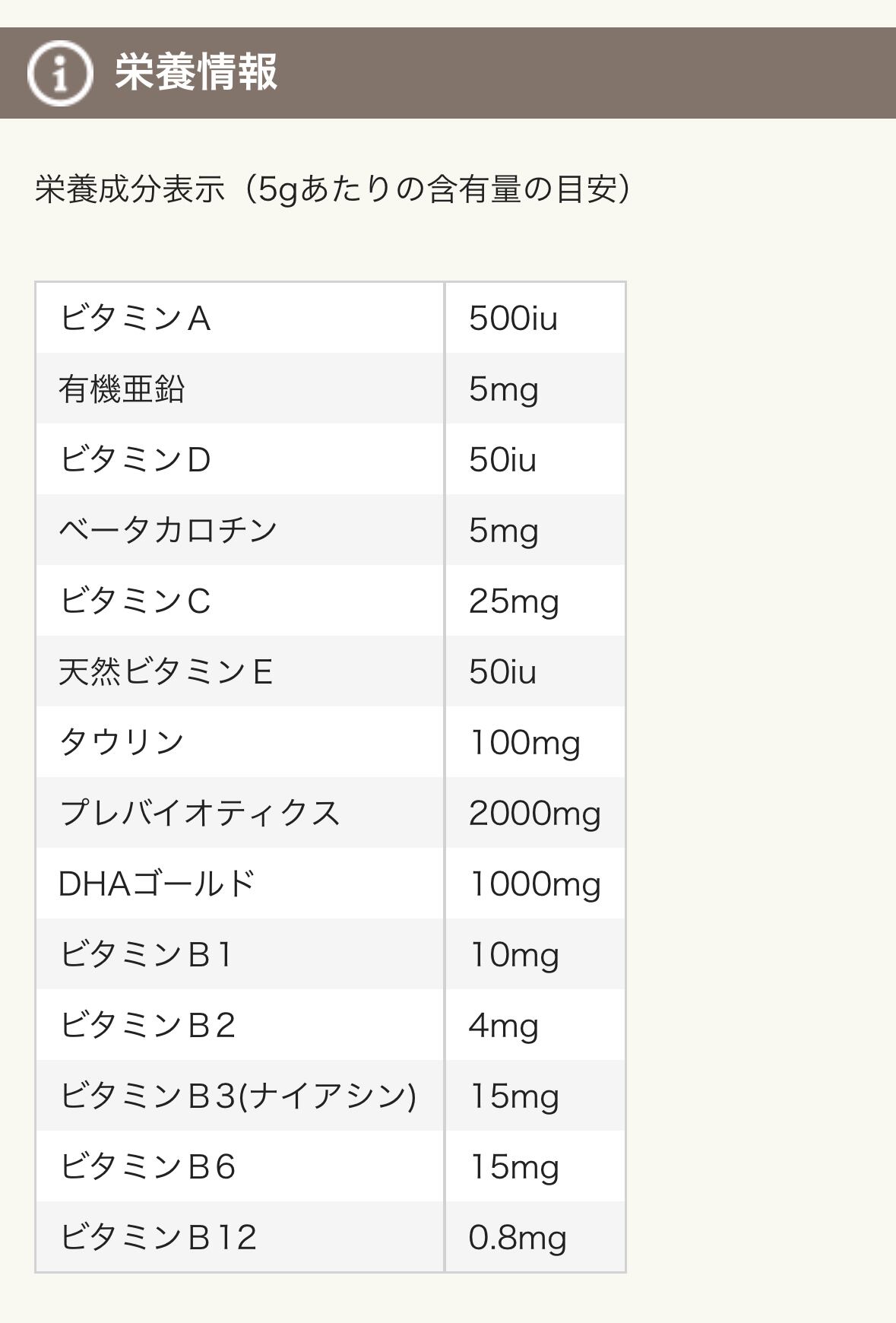Click the DHAゴールド row label

click(x=157, y=884)
